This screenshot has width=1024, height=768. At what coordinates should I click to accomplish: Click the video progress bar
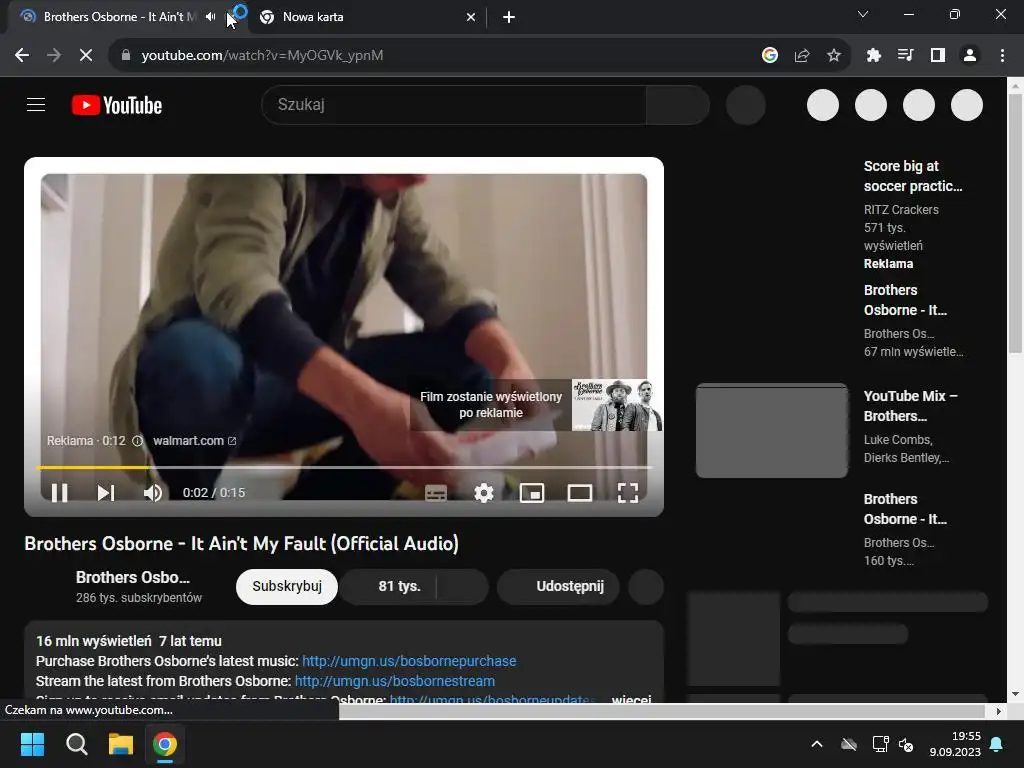click(x=344, y=468)
